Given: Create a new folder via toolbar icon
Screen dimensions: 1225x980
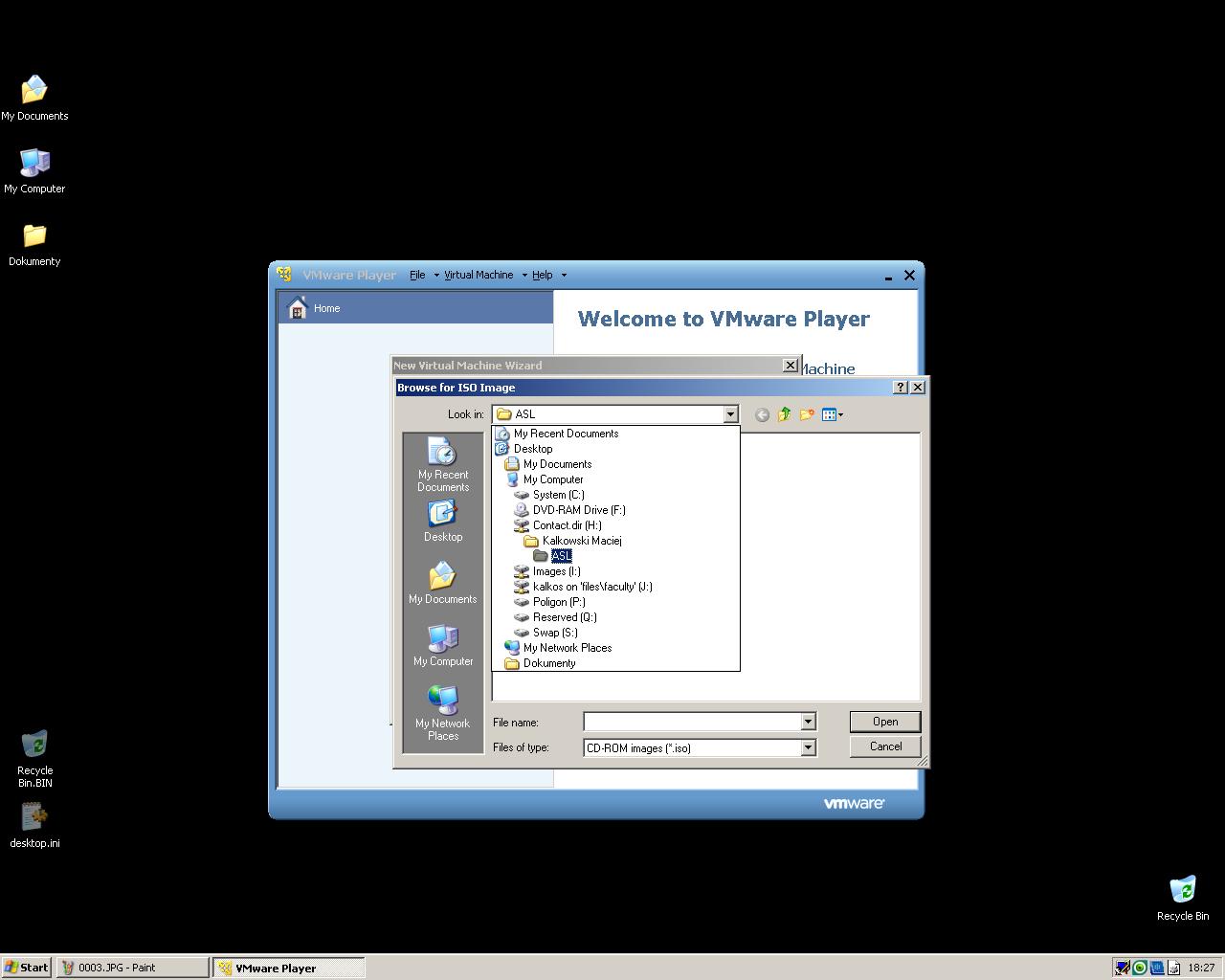Looking at the screenshot, I should [x=807, y=414].
